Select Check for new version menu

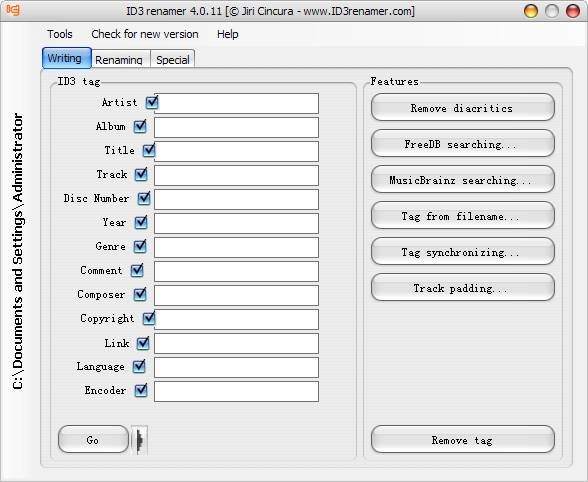pos(145,34)
